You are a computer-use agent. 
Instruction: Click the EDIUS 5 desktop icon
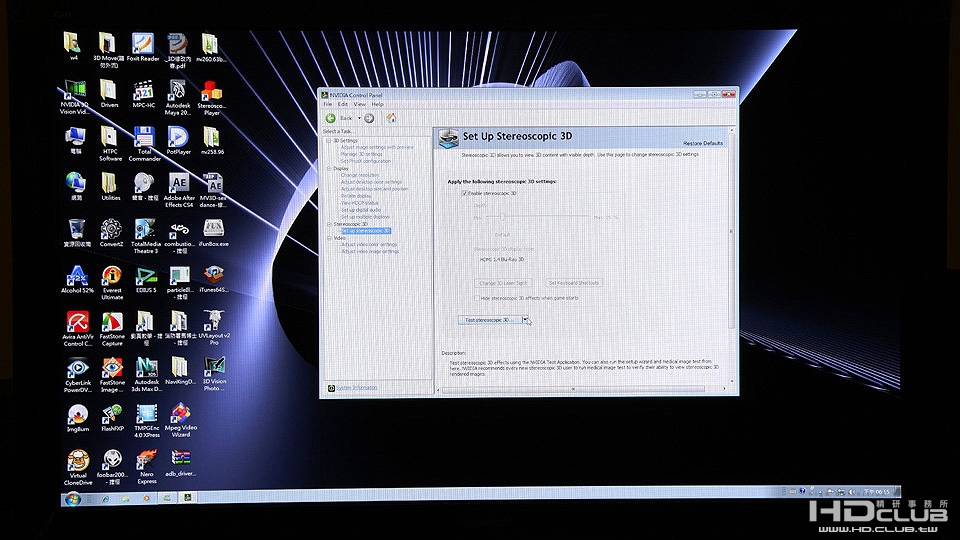146,280
